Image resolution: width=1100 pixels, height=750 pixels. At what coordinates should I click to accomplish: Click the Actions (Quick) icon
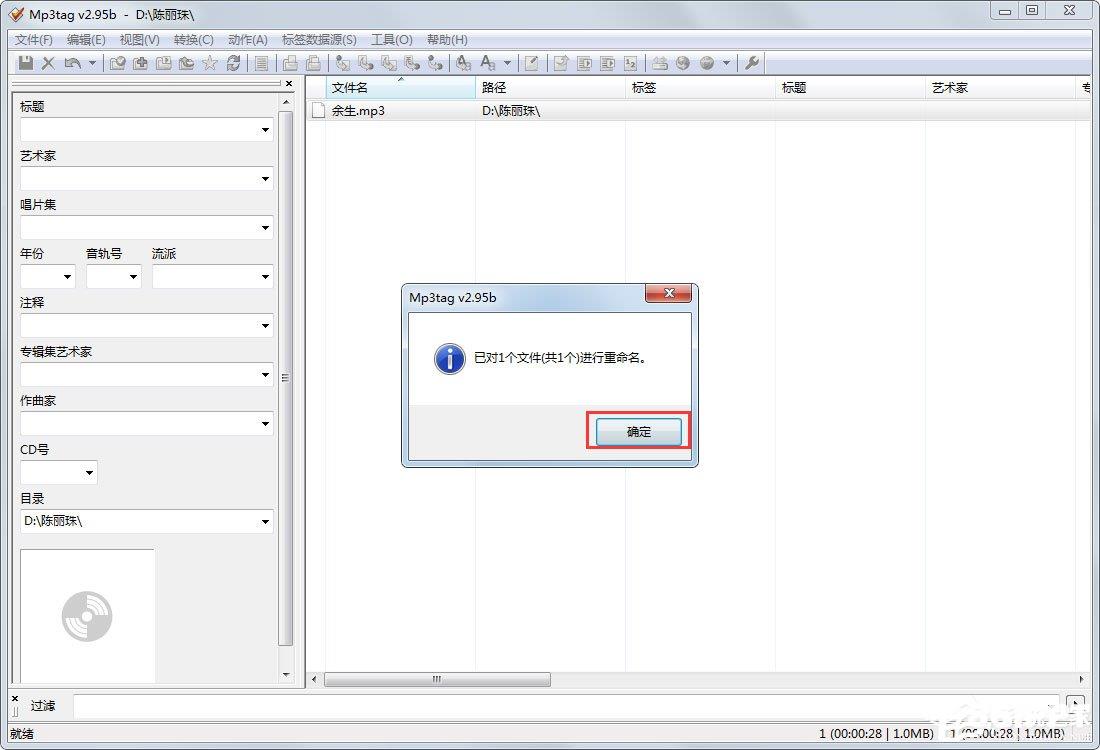[488, 63]
